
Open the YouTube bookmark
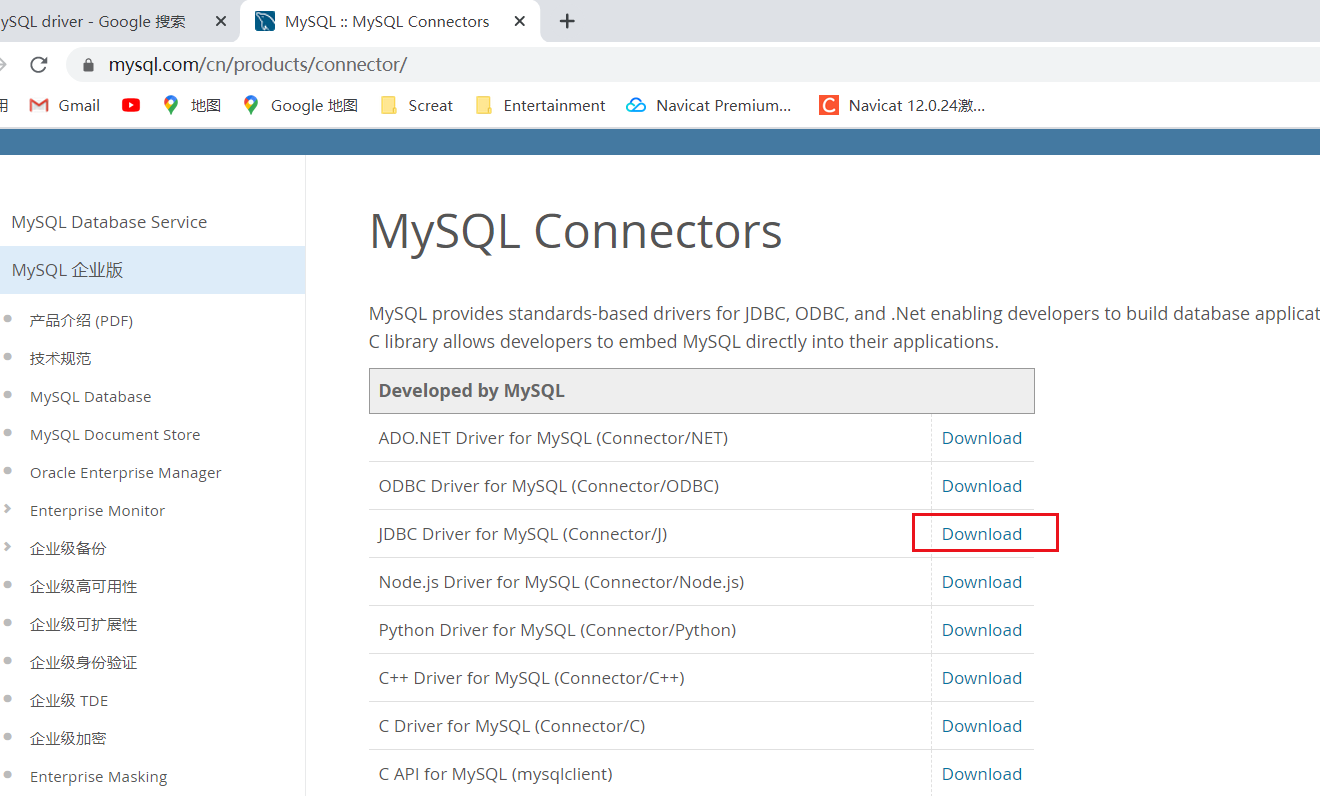point(130,105)
